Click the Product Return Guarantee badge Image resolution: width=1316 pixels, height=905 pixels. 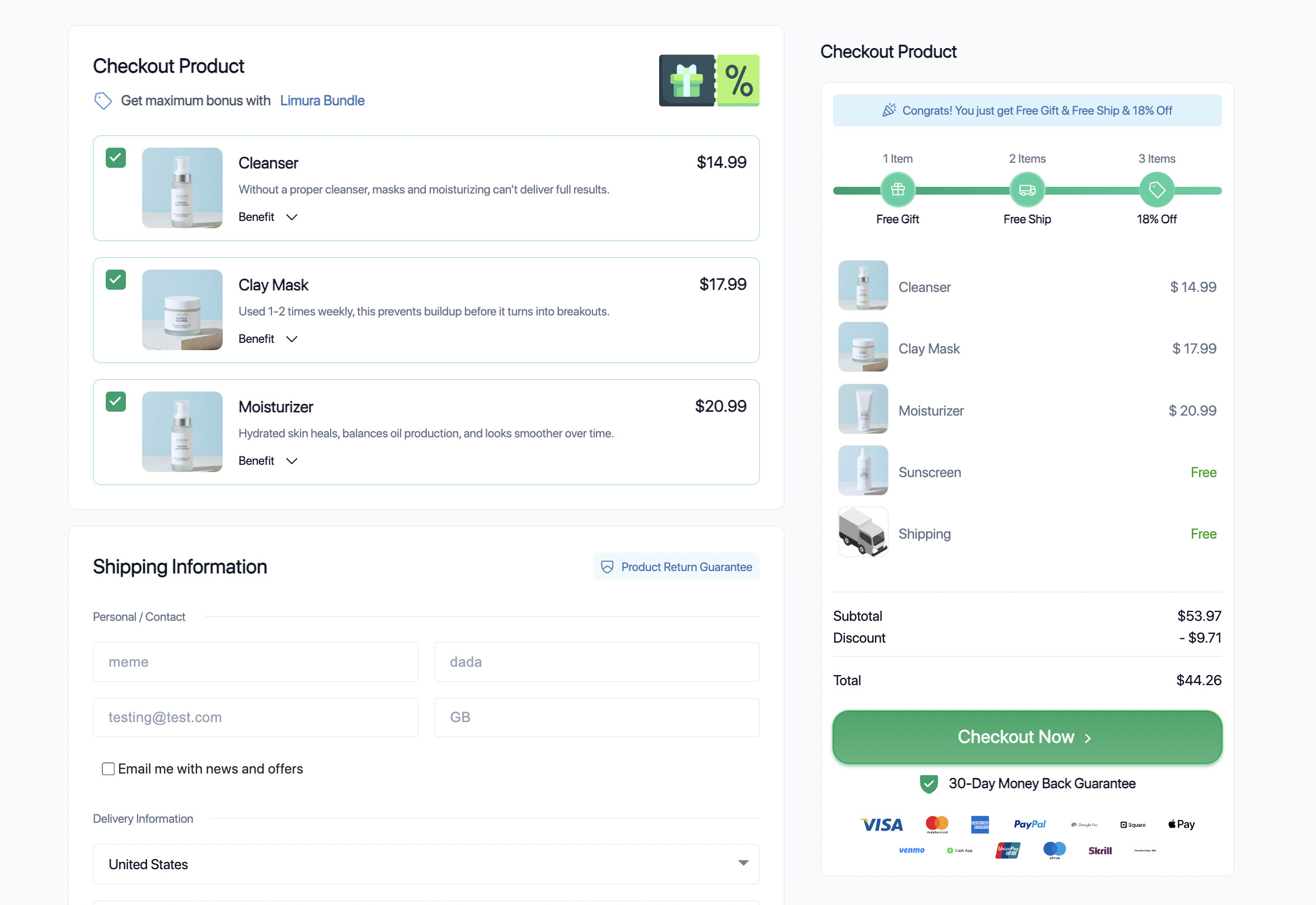pos(676,567)
